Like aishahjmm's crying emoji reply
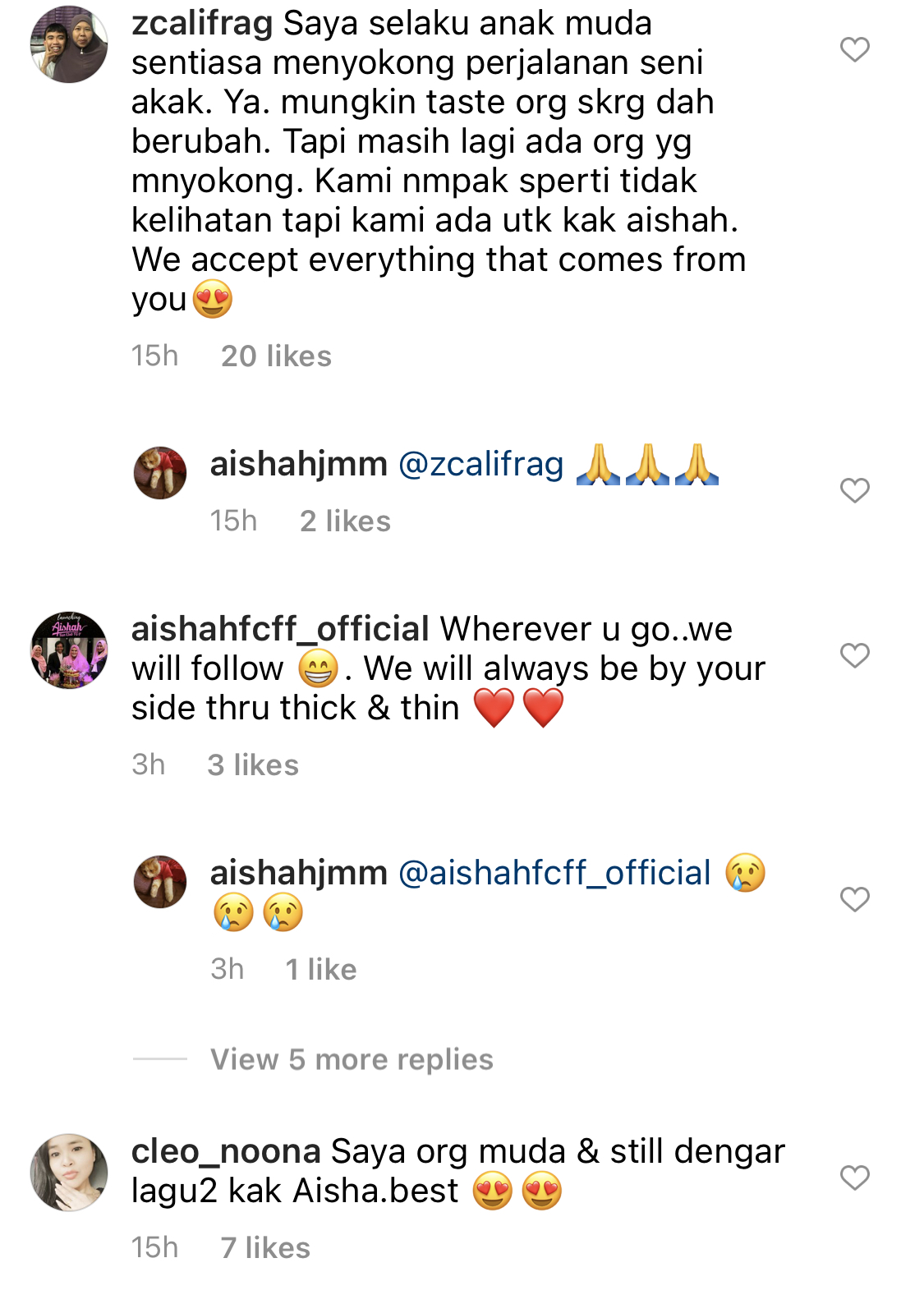924x1304 pixels. [854, 899]
